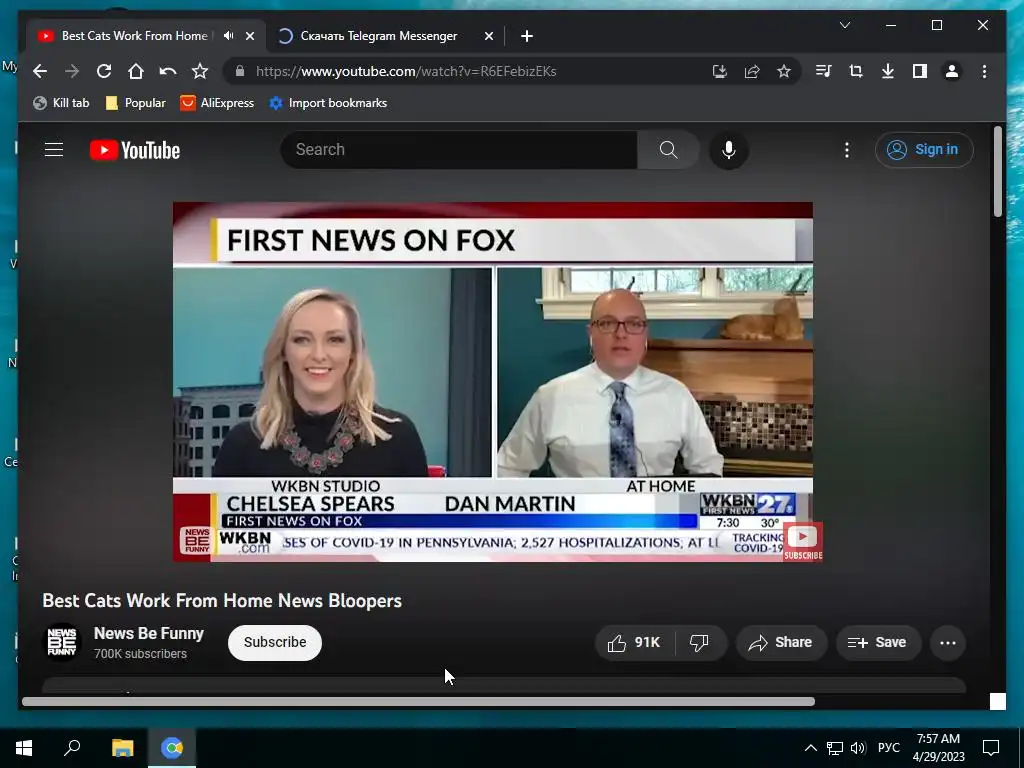This screenshot has width=1024, height=768.
Task: Click the forward navigation arrow
Action: [x=72, y=71]
